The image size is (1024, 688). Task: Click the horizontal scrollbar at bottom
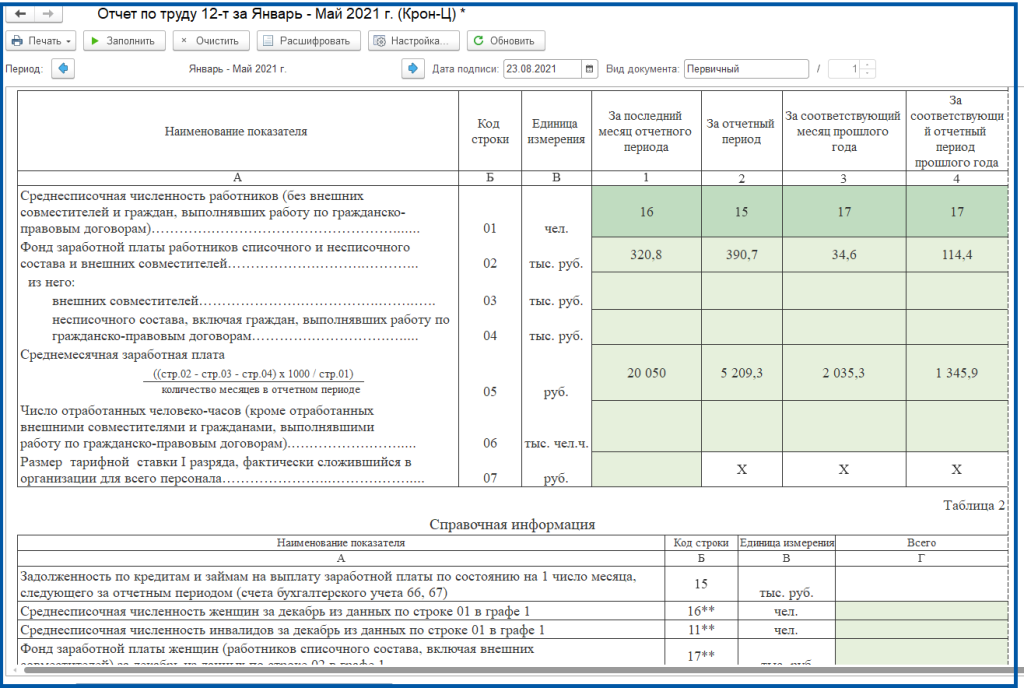click(500, 669)
